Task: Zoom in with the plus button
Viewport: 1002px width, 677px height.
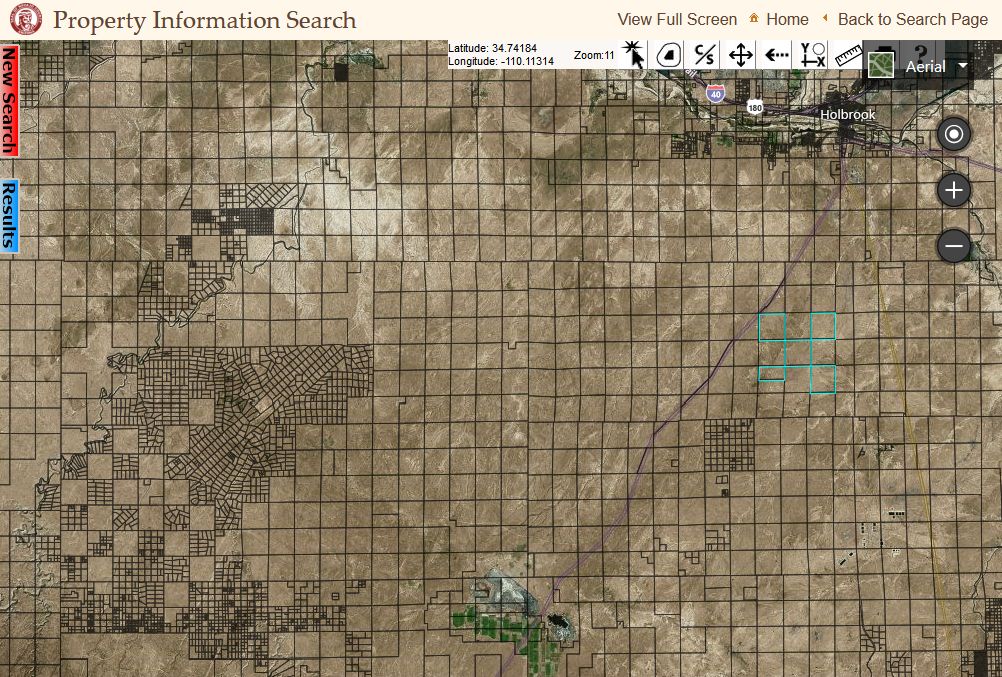Action: point(954,190)
